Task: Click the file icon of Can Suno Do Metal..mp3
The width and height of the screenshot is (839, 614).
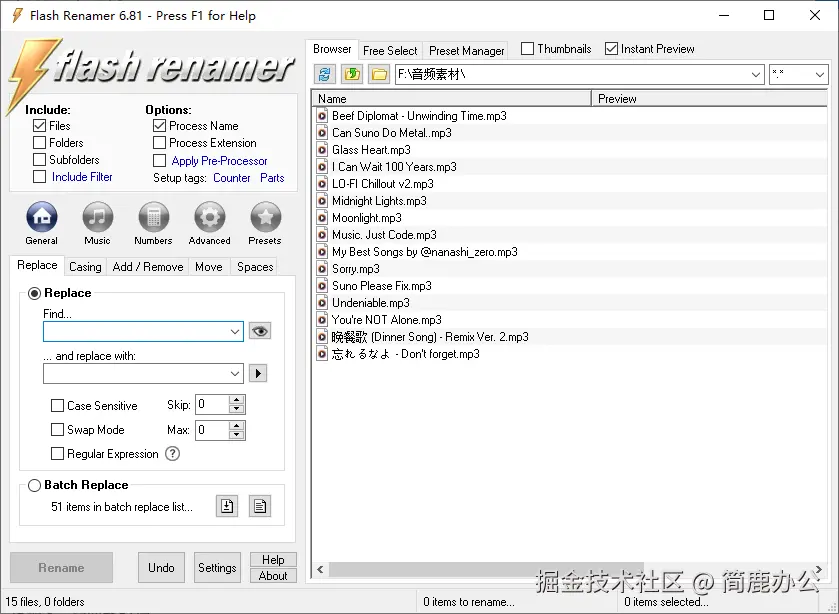Action: coord(322,133)
